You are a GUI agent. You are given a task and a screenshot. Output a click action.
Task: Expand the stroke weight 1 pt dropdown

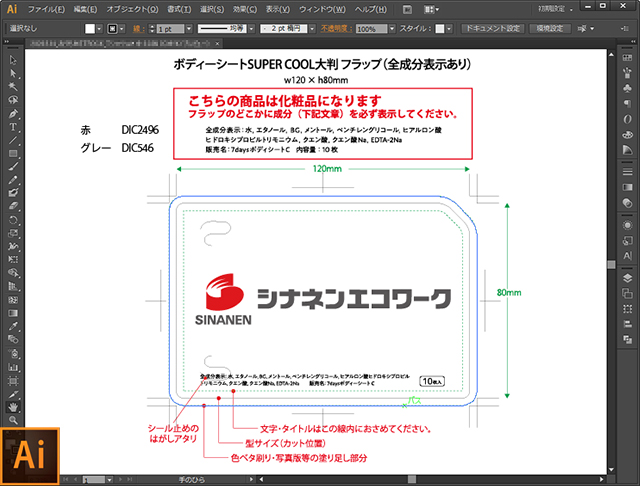point(189,29)
